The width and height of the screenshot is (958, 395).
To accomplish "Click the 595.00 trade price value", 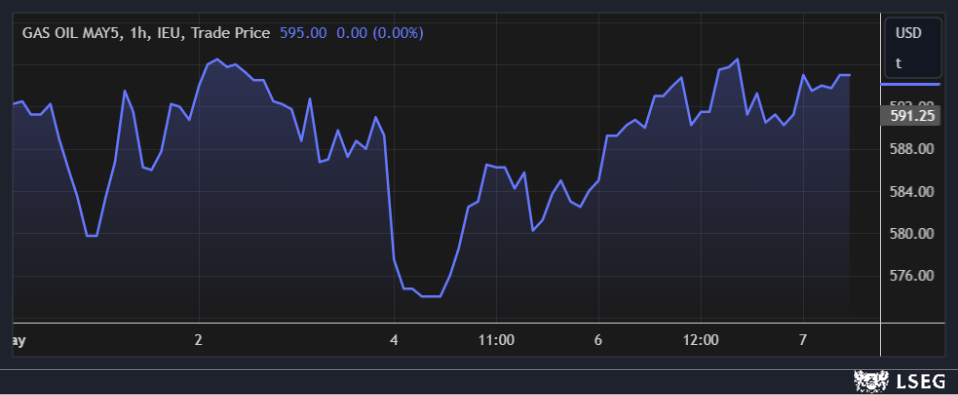I will tap(303, 33).
